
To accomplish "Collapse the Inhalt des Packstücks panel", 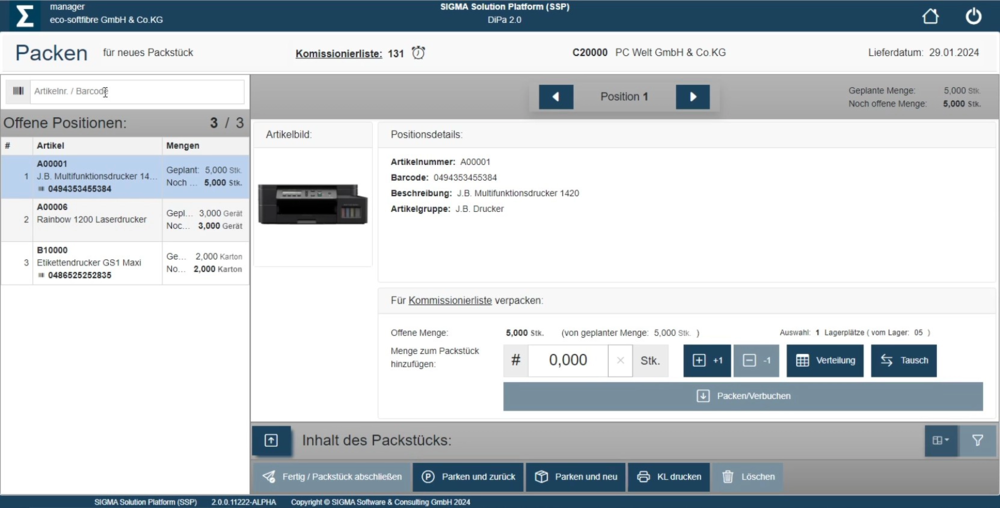I will click(x=271, y=440).
